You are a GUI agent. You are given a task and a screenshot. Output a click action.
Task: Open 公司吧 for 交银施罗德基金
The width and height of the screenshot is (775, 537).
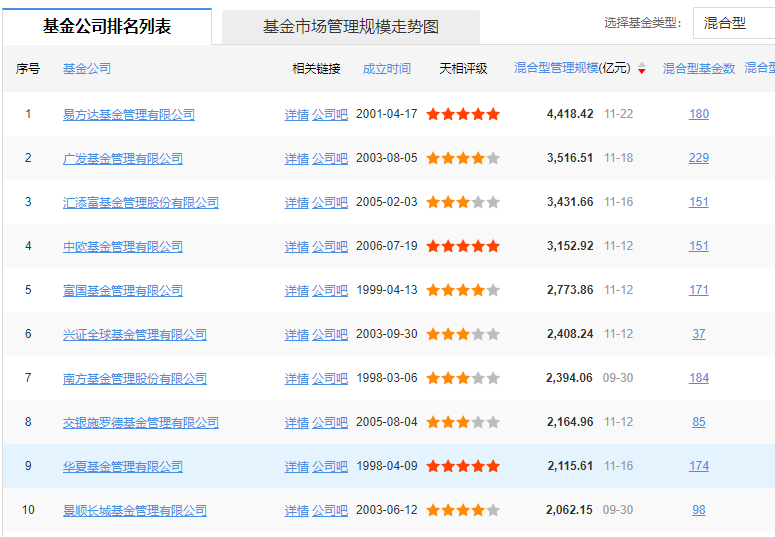pos(330,422)
